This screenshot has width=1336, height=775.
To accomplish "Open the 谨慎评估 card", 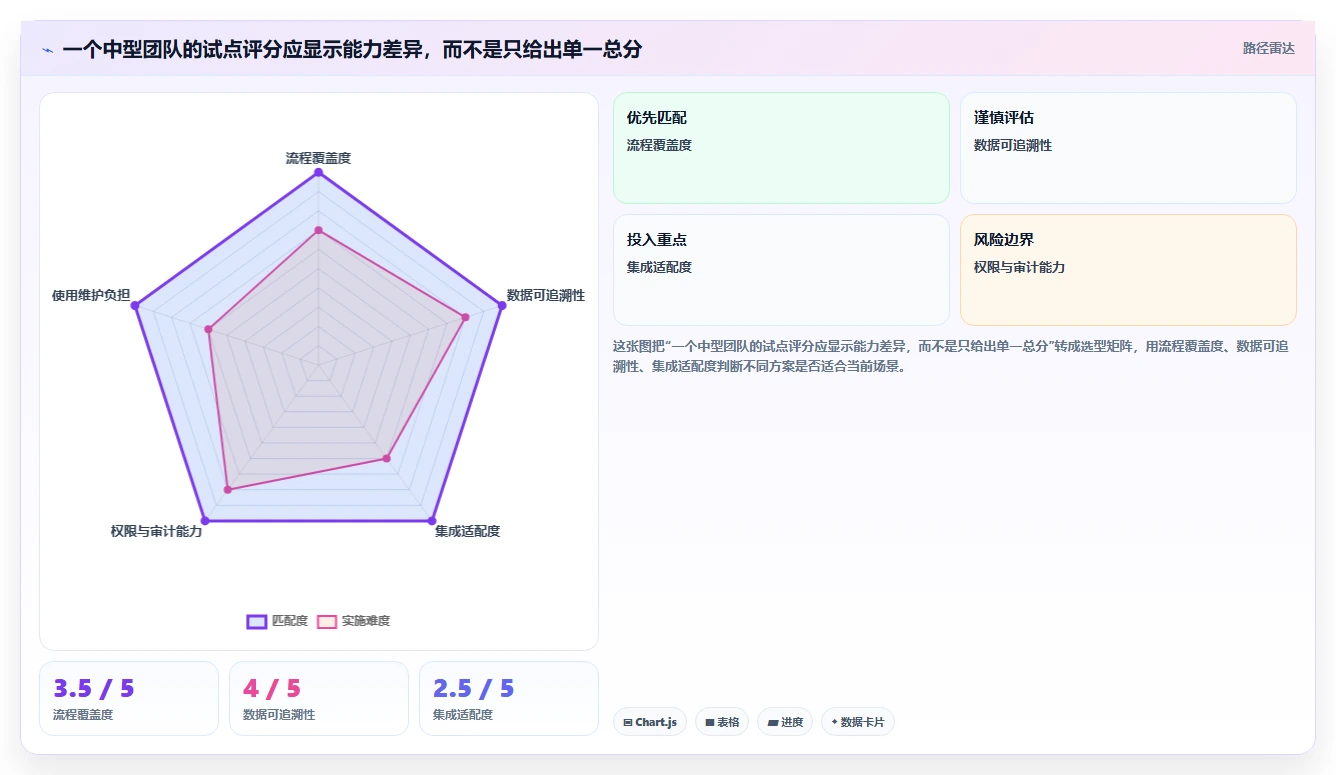I will [x=1128, y=148].
